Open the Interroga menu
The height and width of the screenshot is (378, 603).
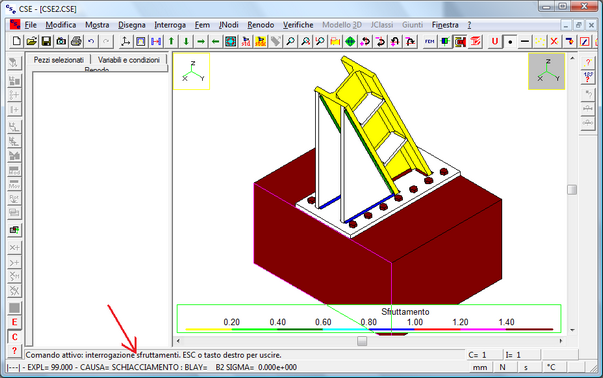(170, 25)
